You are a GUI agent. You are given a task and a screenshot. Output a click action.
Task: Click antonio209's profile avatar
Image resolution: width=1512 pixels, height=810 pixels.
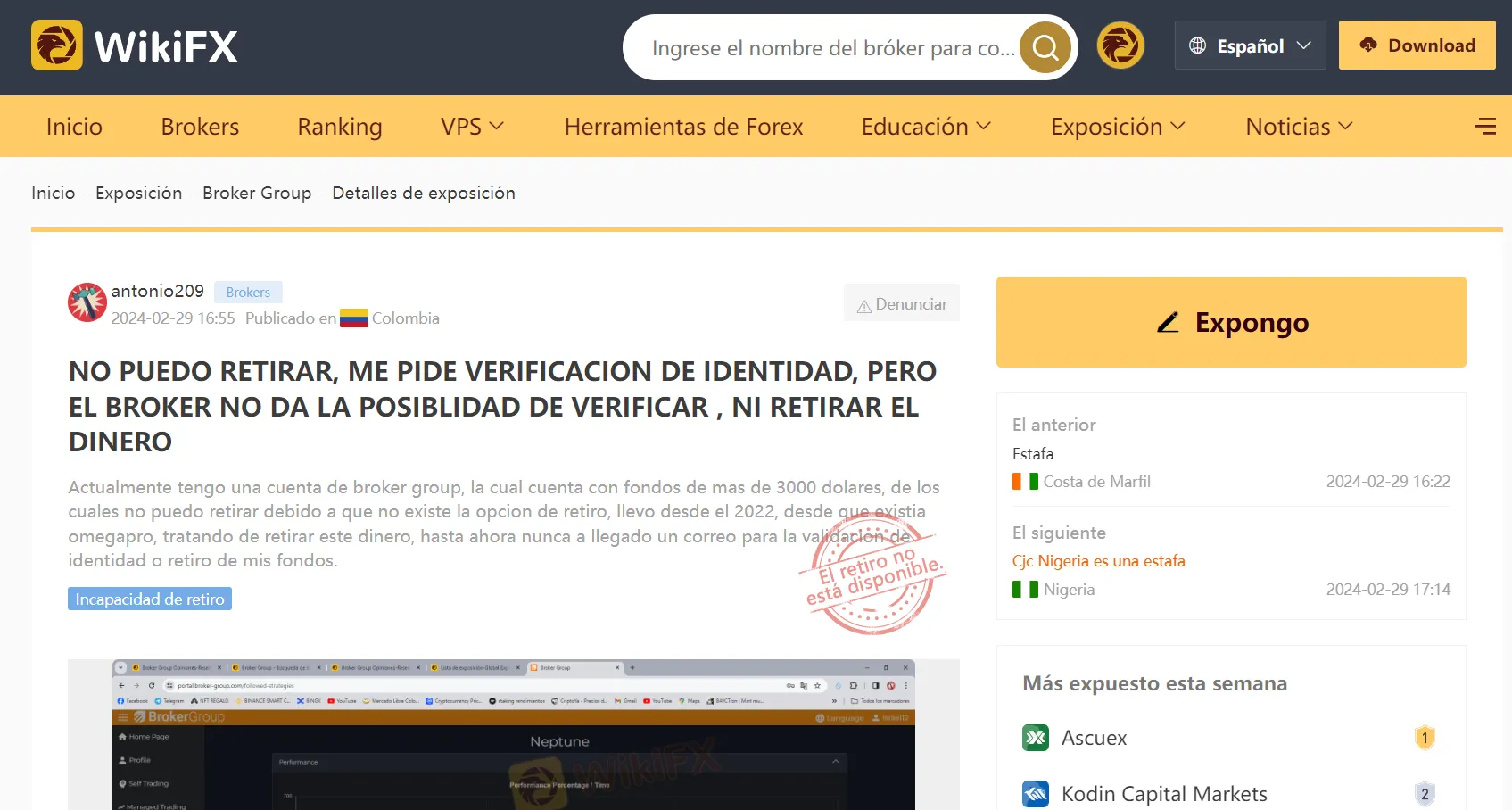(x=87, y=302)
